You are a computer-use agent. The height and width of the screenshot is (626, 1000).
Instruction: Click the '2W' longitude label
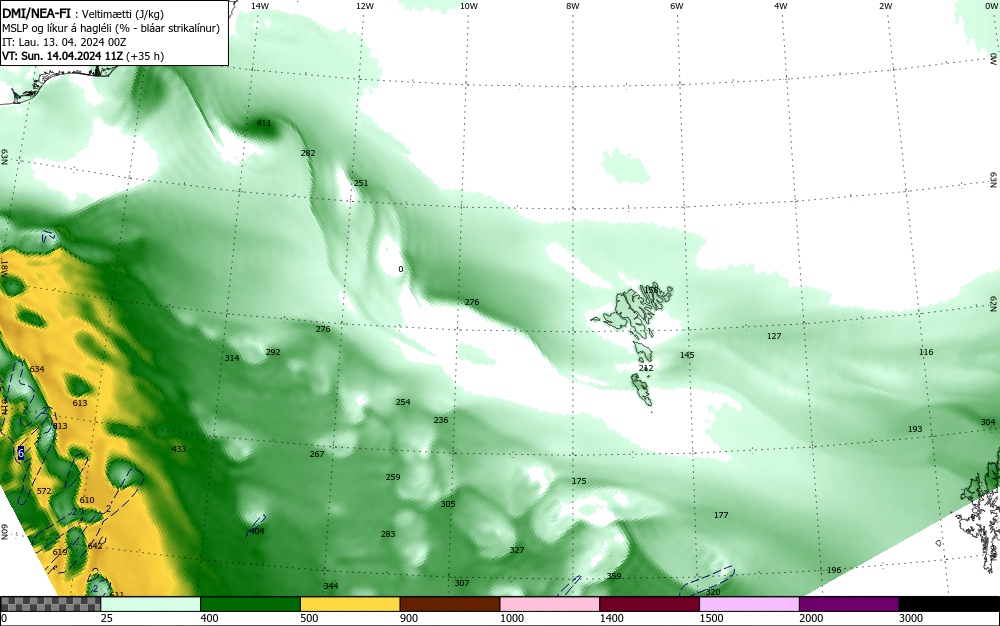click(885, 6)
